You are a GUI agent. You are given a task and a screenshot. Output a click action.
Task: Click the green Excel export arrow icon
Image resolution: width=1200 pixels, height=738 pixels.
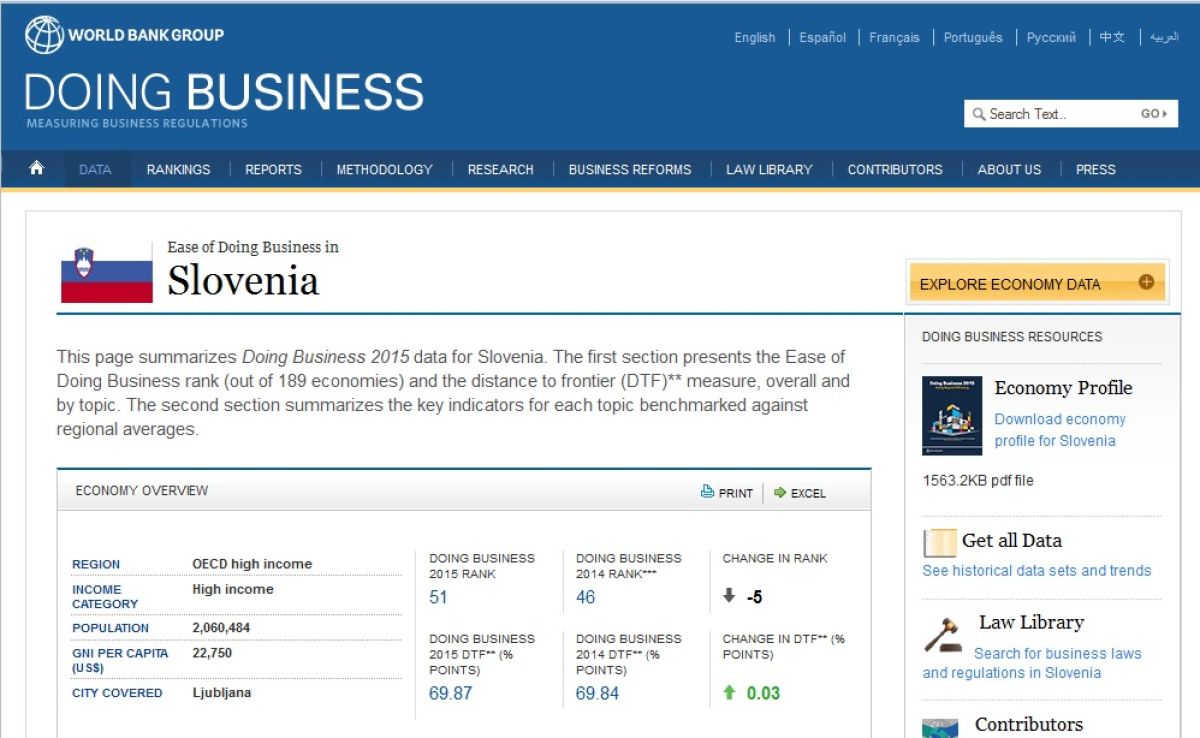click(780, 493)
